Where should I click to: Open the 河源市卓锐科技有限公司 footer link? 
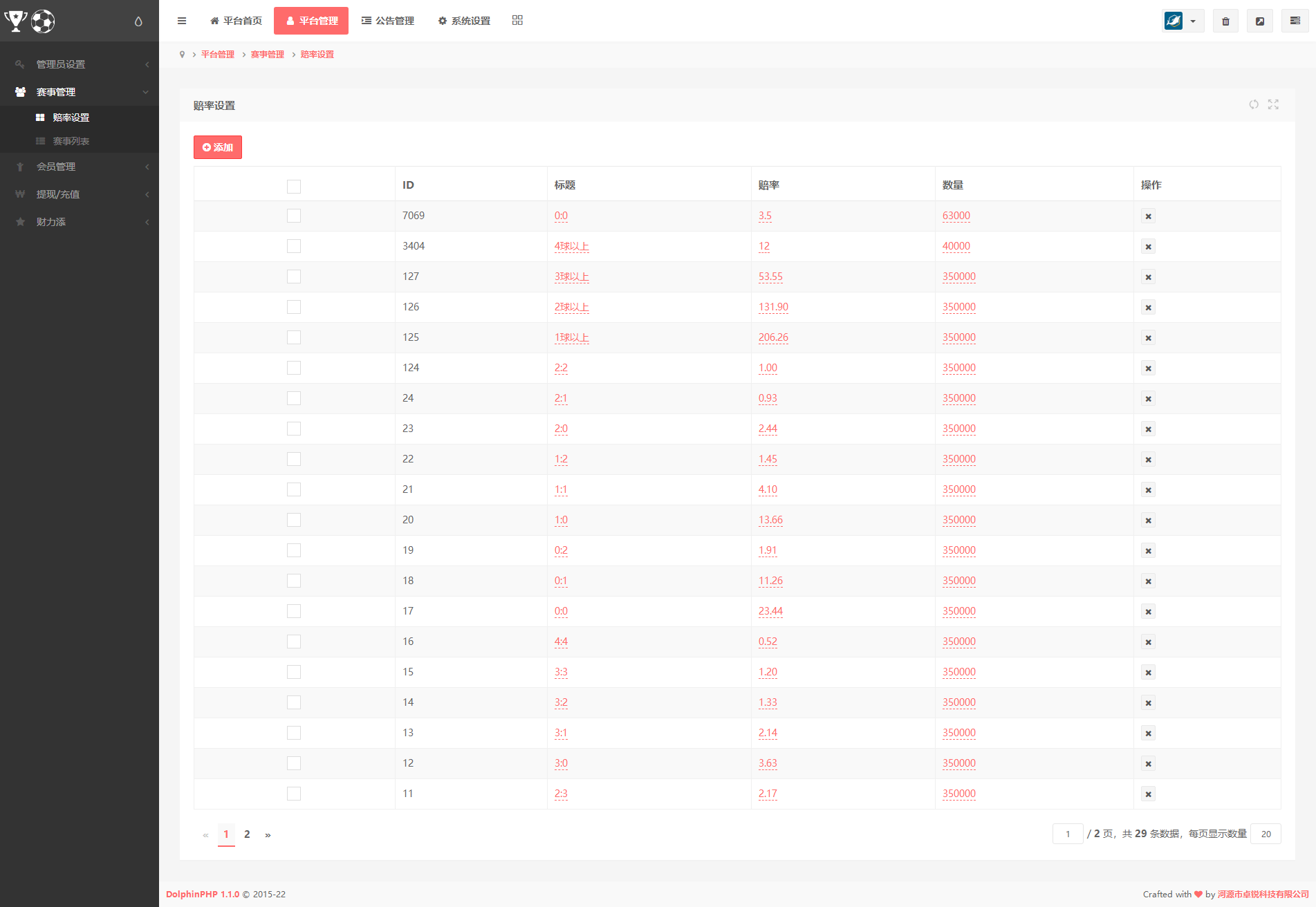[1263, 894]
